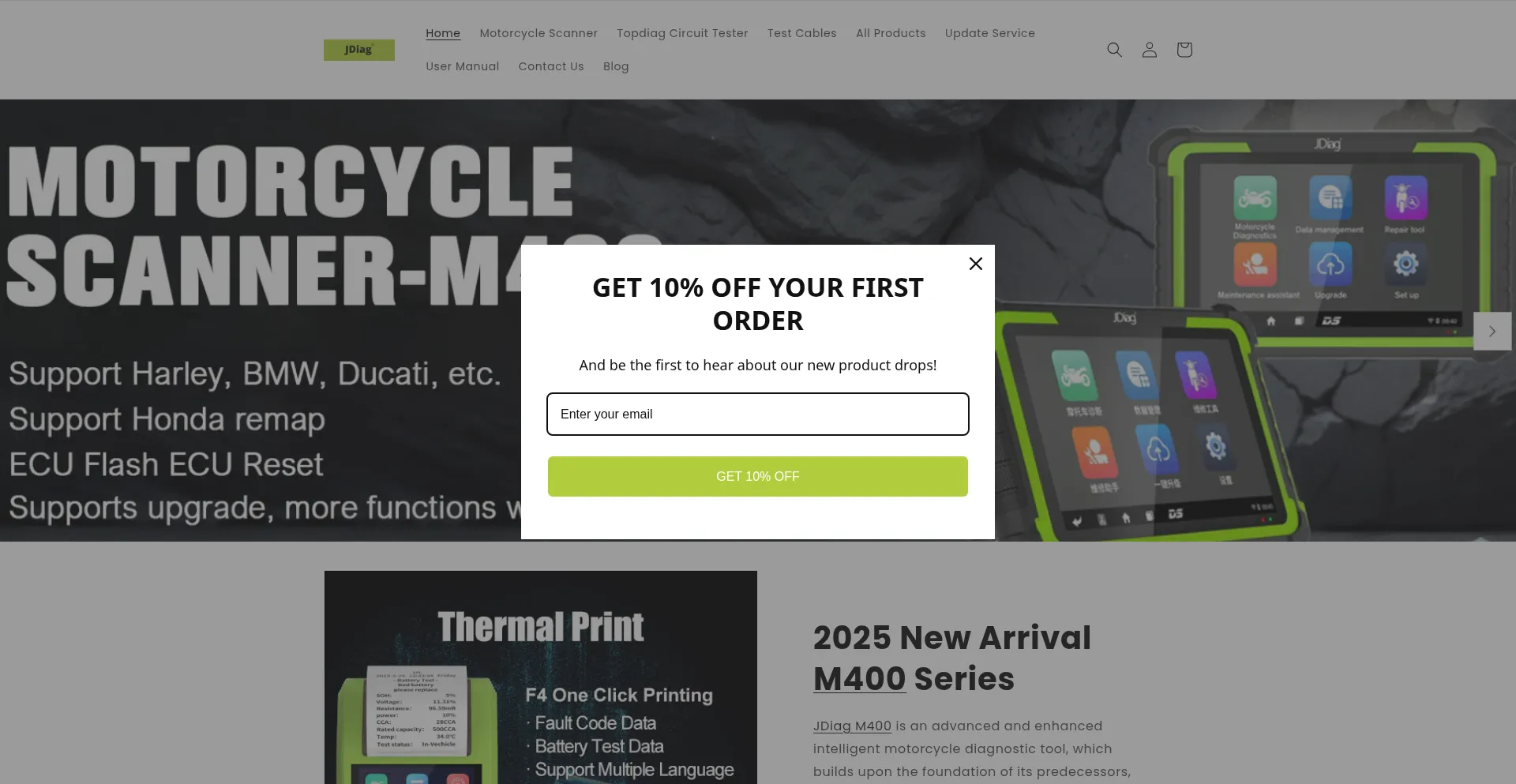Click the JDiag logo
This screenshot has width=1516, height=784.
(x=359, y=50)
